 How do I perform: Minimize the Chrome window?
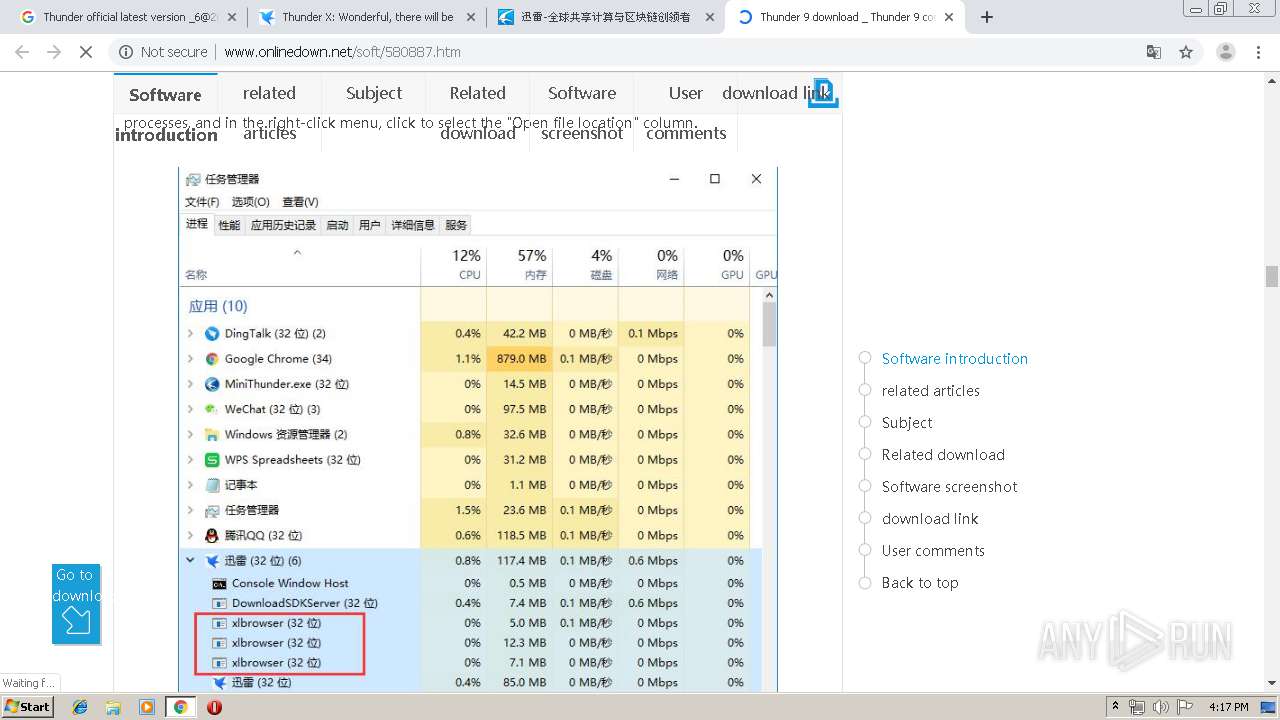1196,9
